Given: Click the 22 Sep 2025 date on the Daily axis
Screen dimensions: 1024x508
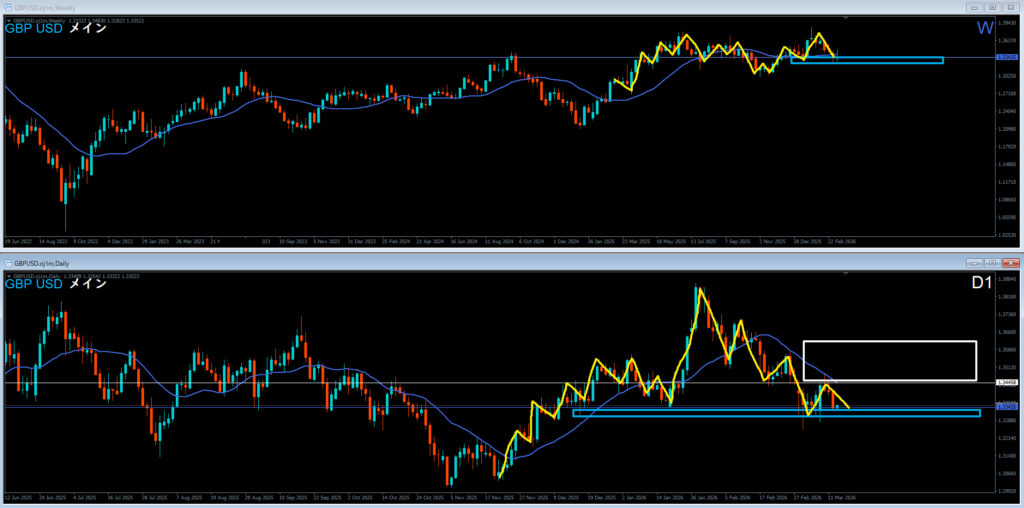Looking at the screenshot, I should 327,497.
